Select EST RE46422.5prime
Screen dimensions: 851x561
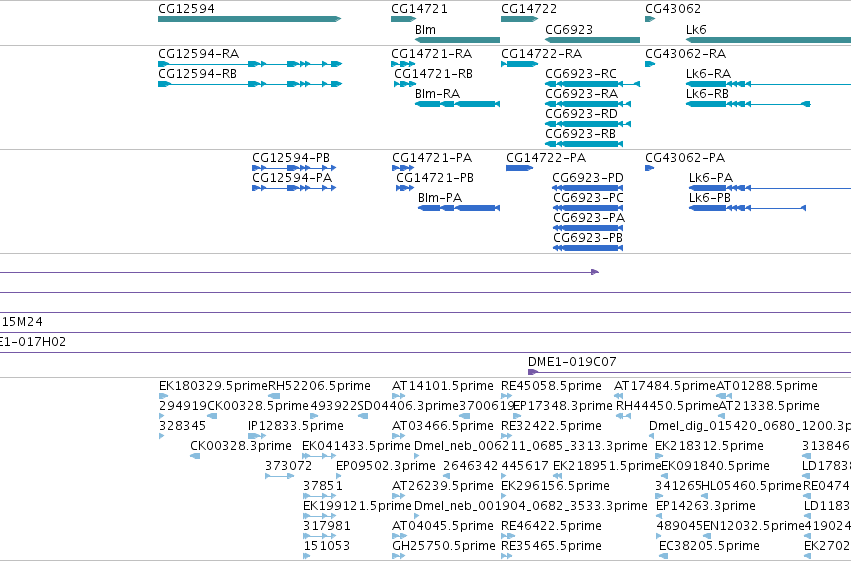pos(506,536)
